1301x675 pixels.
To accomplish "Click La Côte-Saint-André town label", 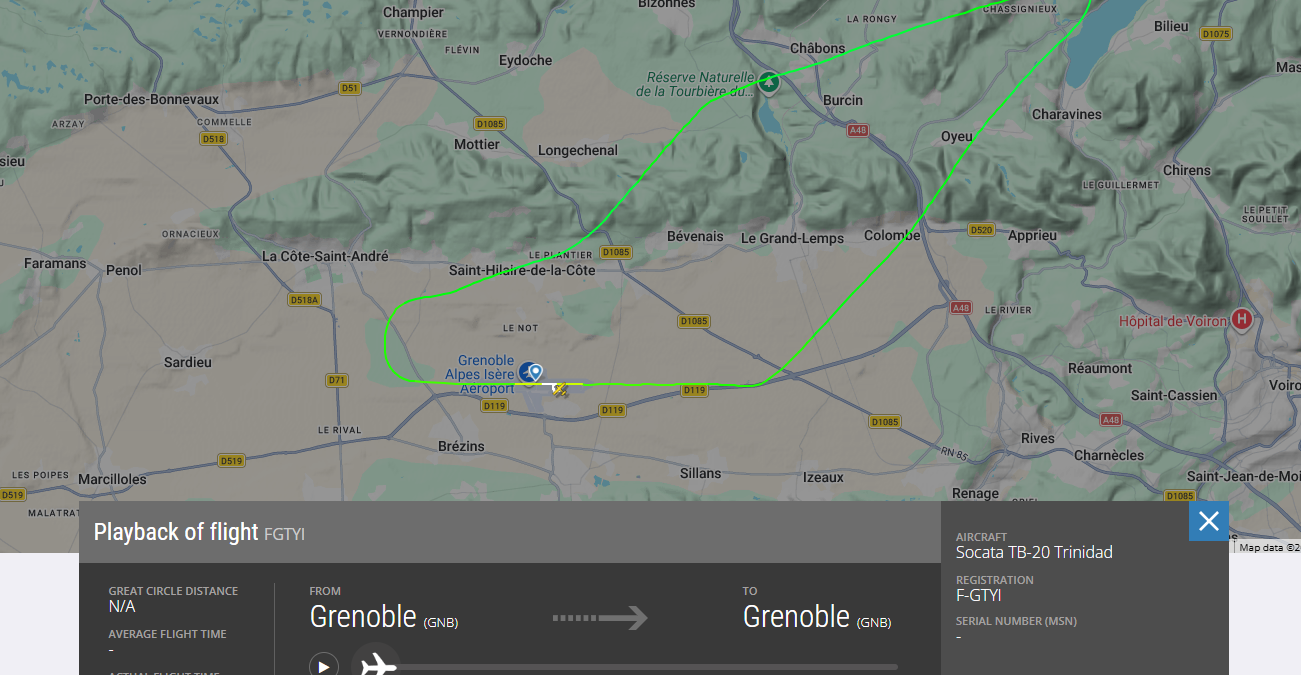I will 325,256.
